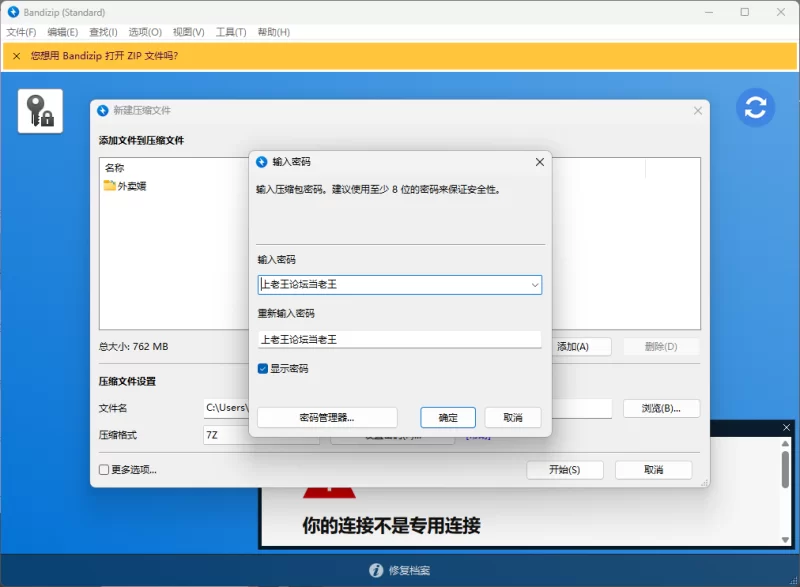800x587 pixels.
Task: Open the 工具(T) menu
Action: point(231,32)
